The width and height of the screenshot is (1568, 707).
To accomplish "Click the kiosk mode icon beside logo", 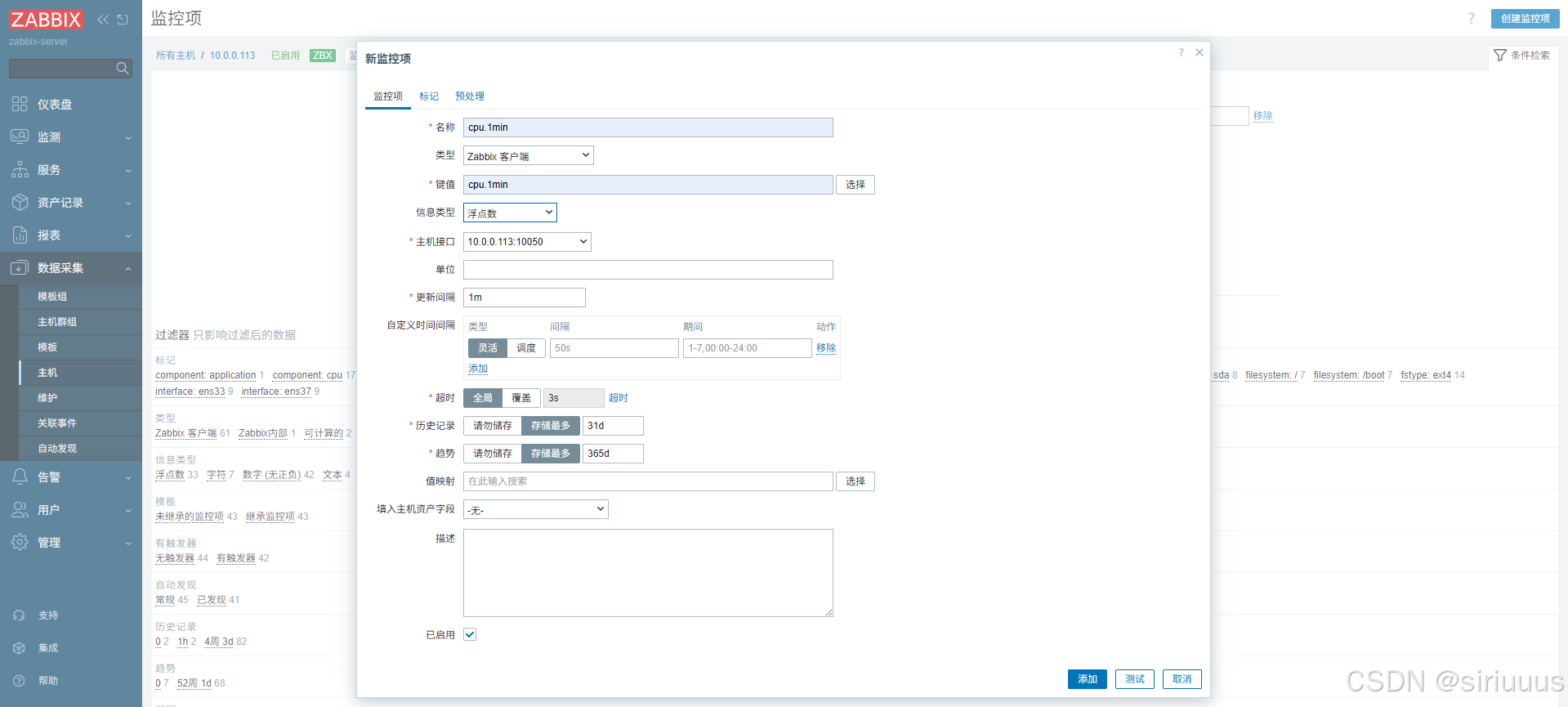I will [123, 20].
